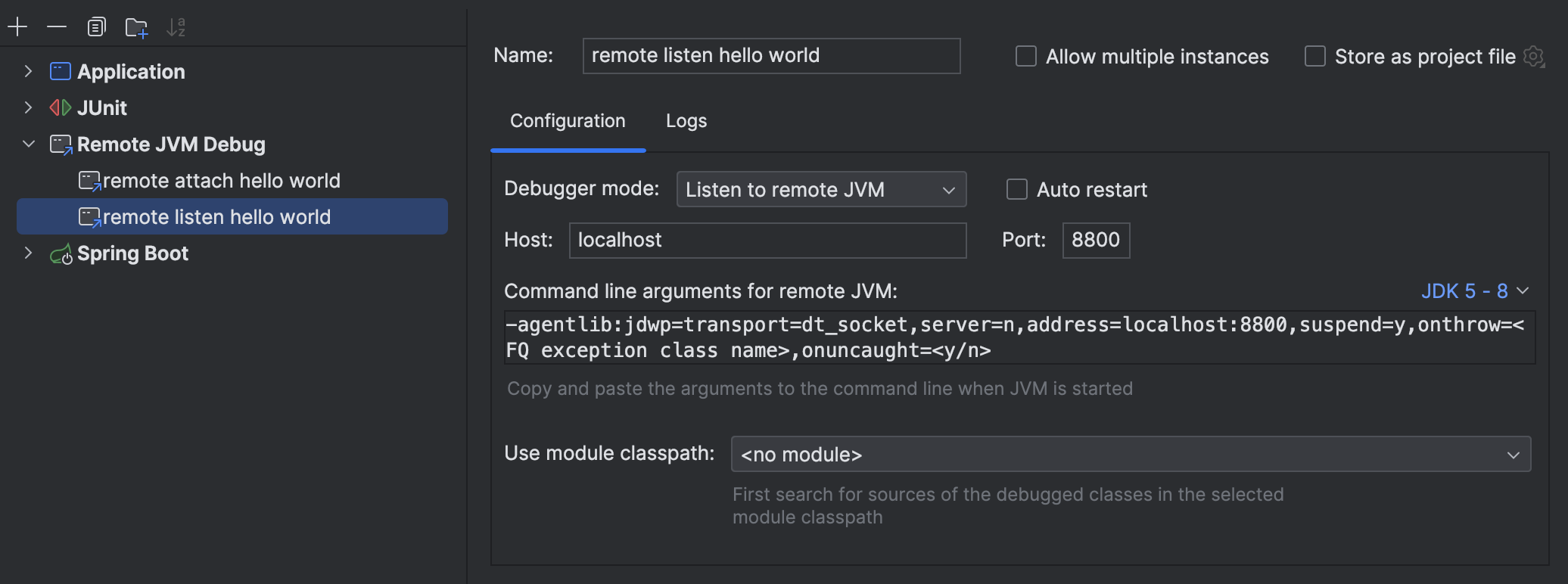1568x584 pixels.
Task: Click the Add New Configuration plus icon
Action: point(17,27)
